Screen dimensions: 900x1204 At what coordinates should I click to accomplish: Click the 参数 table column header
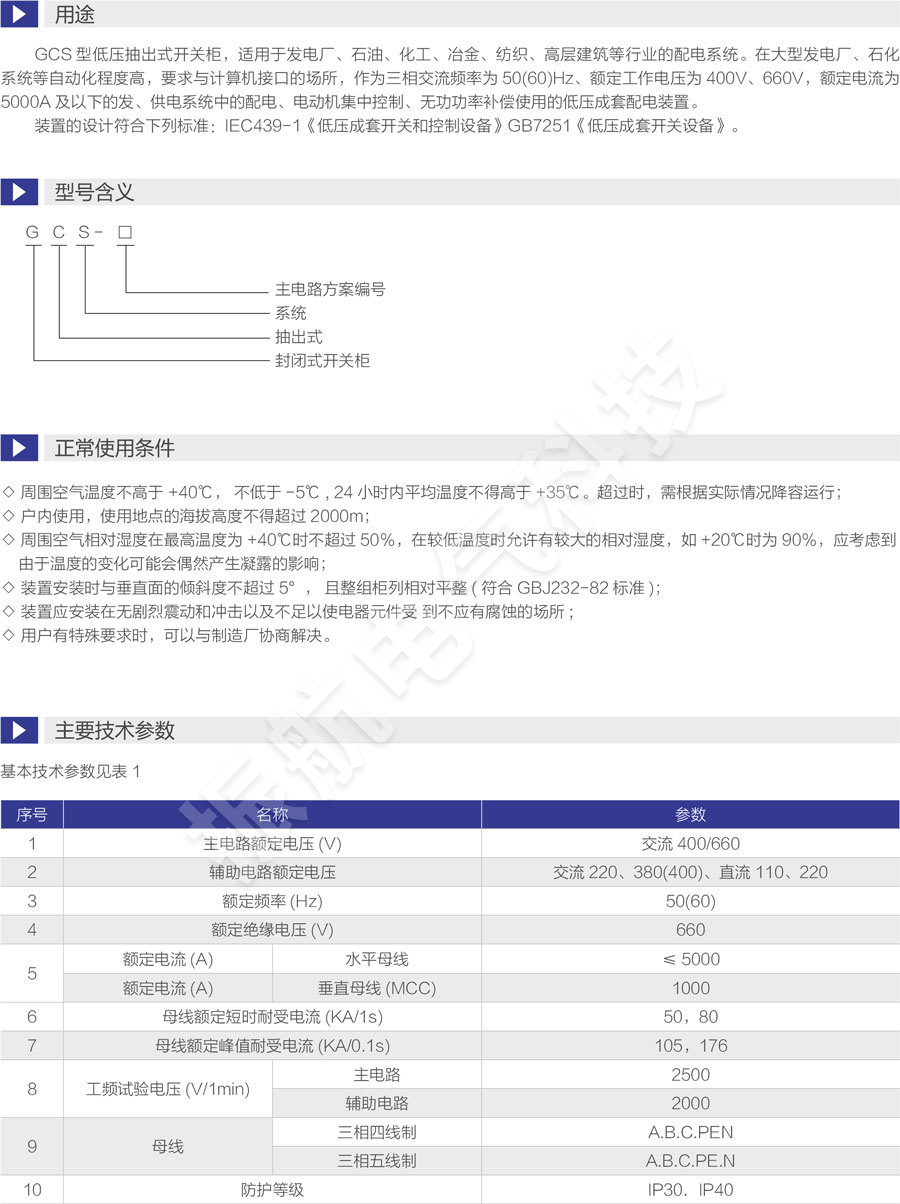690,815
